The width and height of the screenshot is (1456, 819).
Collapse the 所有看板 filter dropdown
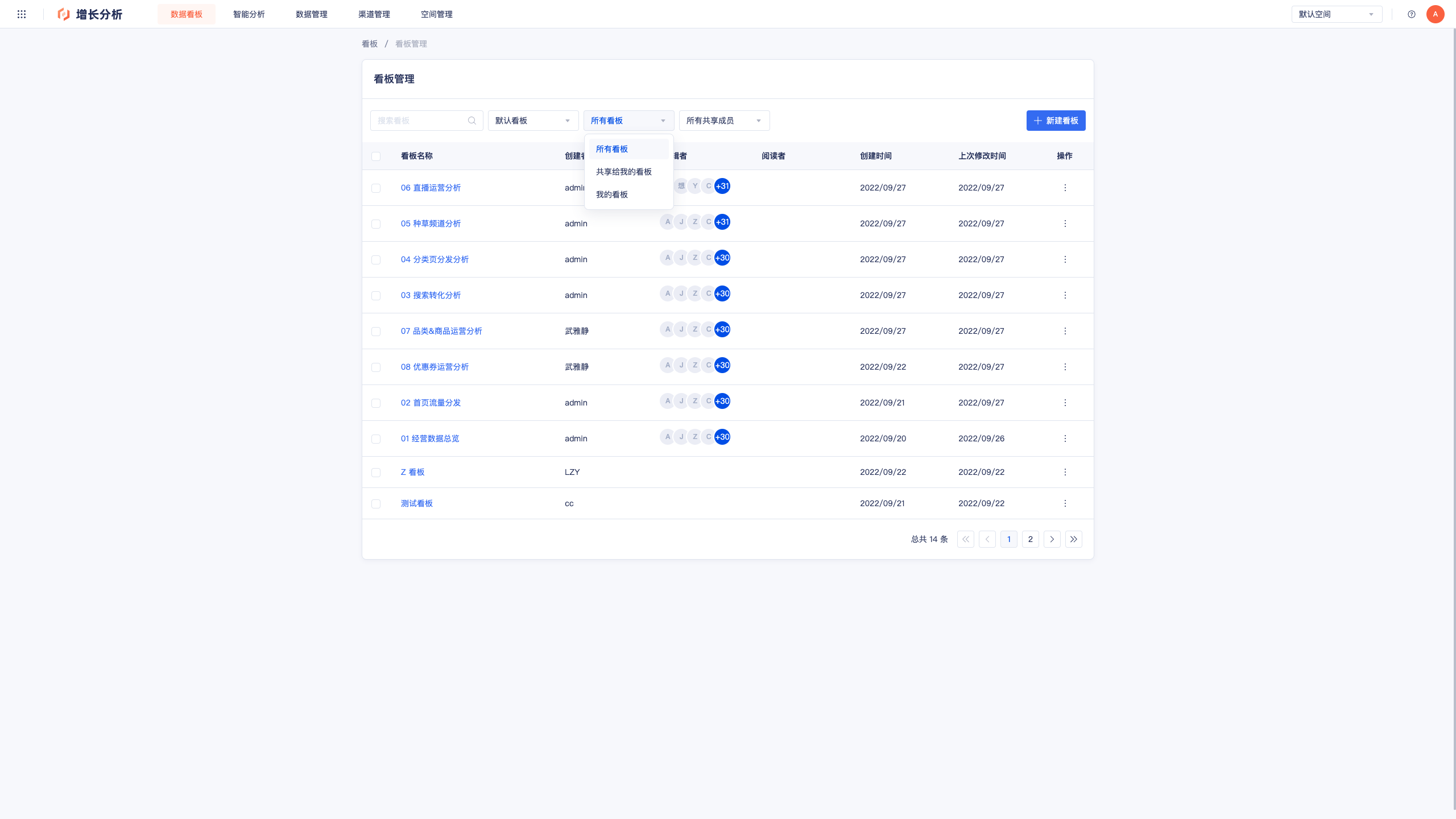point(629,121)
